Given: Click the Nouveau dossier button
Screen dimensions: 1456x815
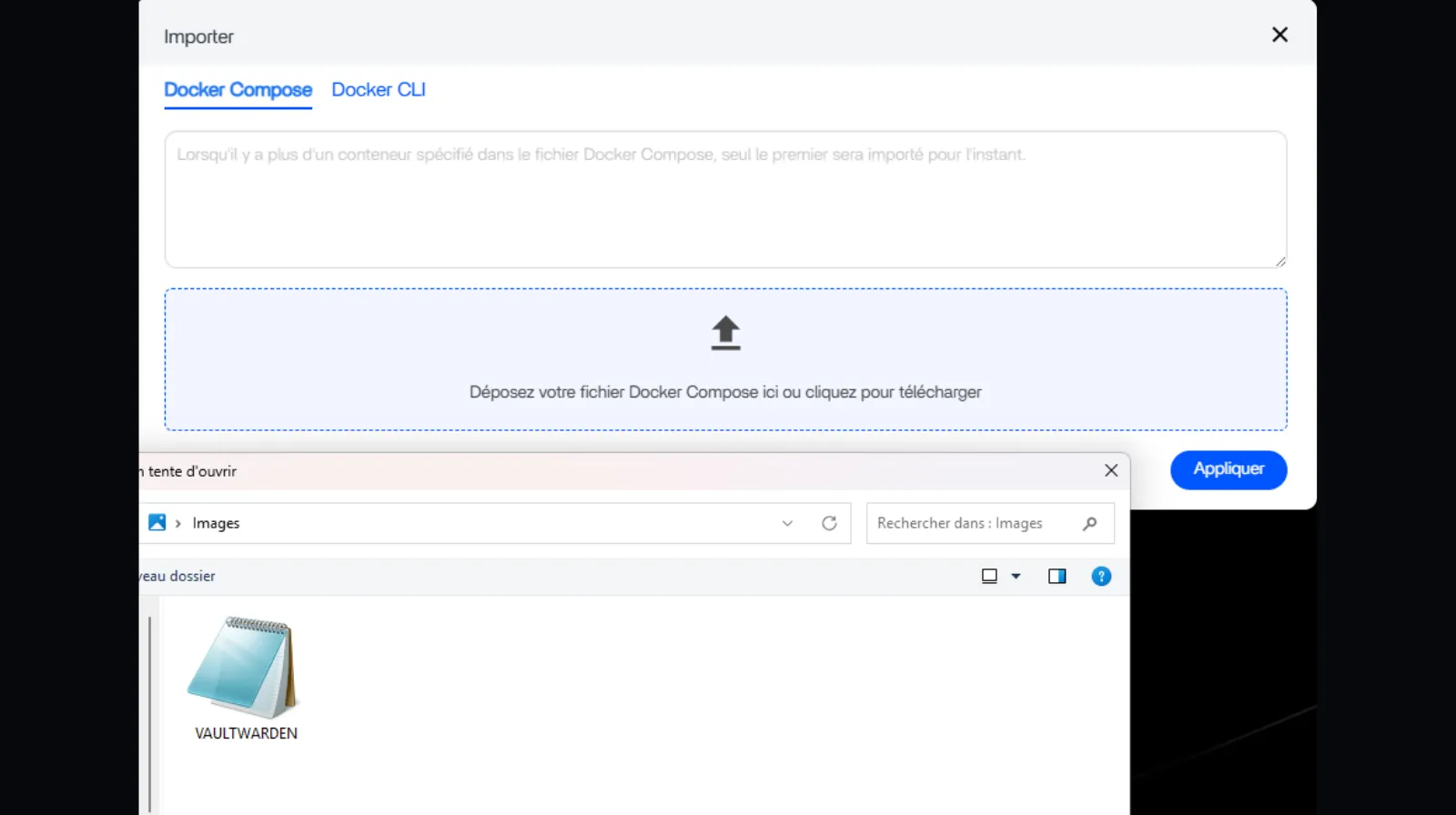Looking at the screenshot, I should click(178, 576).
